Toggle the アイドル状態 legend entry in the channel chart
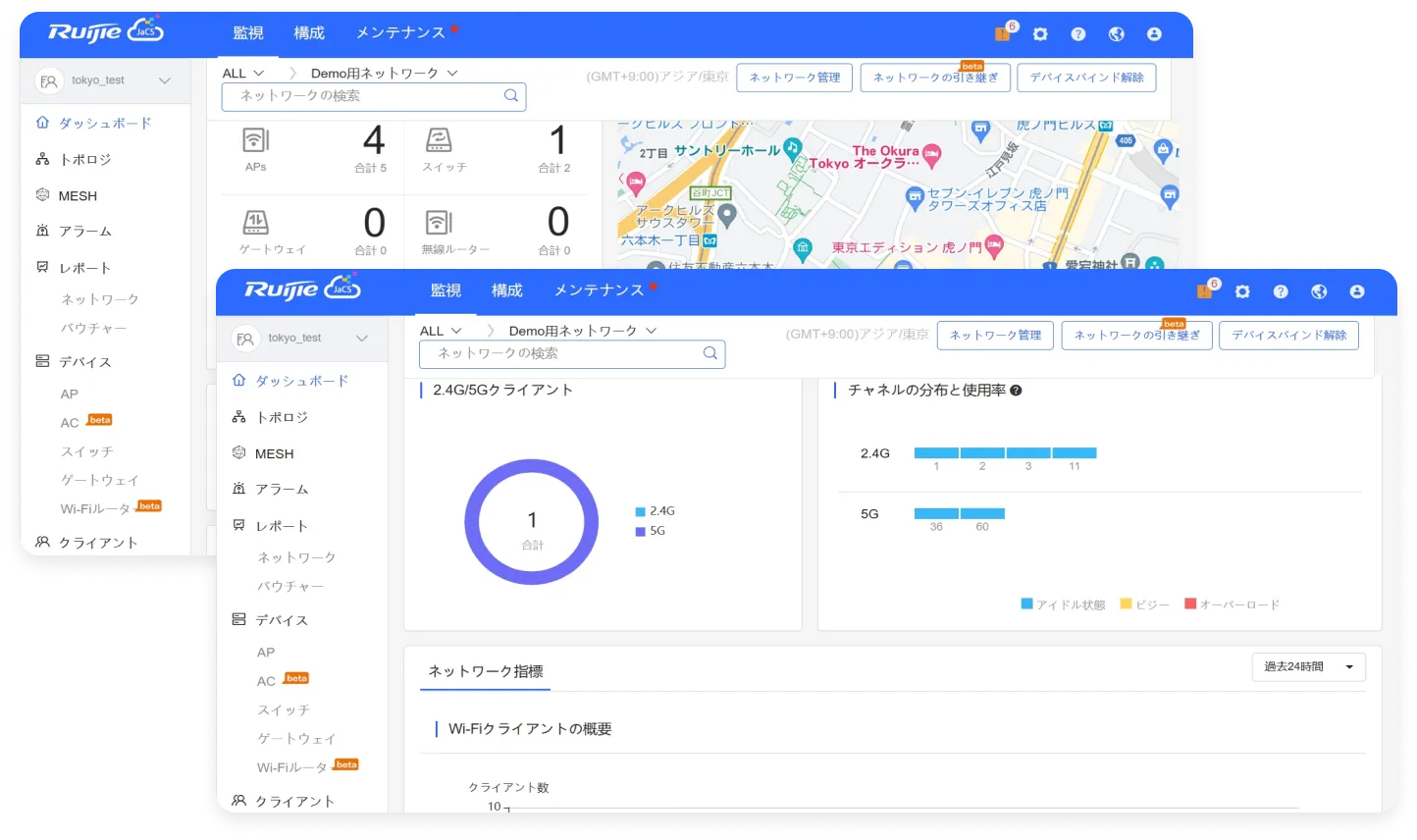This screenshot has width=1417, height=840. click(x=1063, y=604)
